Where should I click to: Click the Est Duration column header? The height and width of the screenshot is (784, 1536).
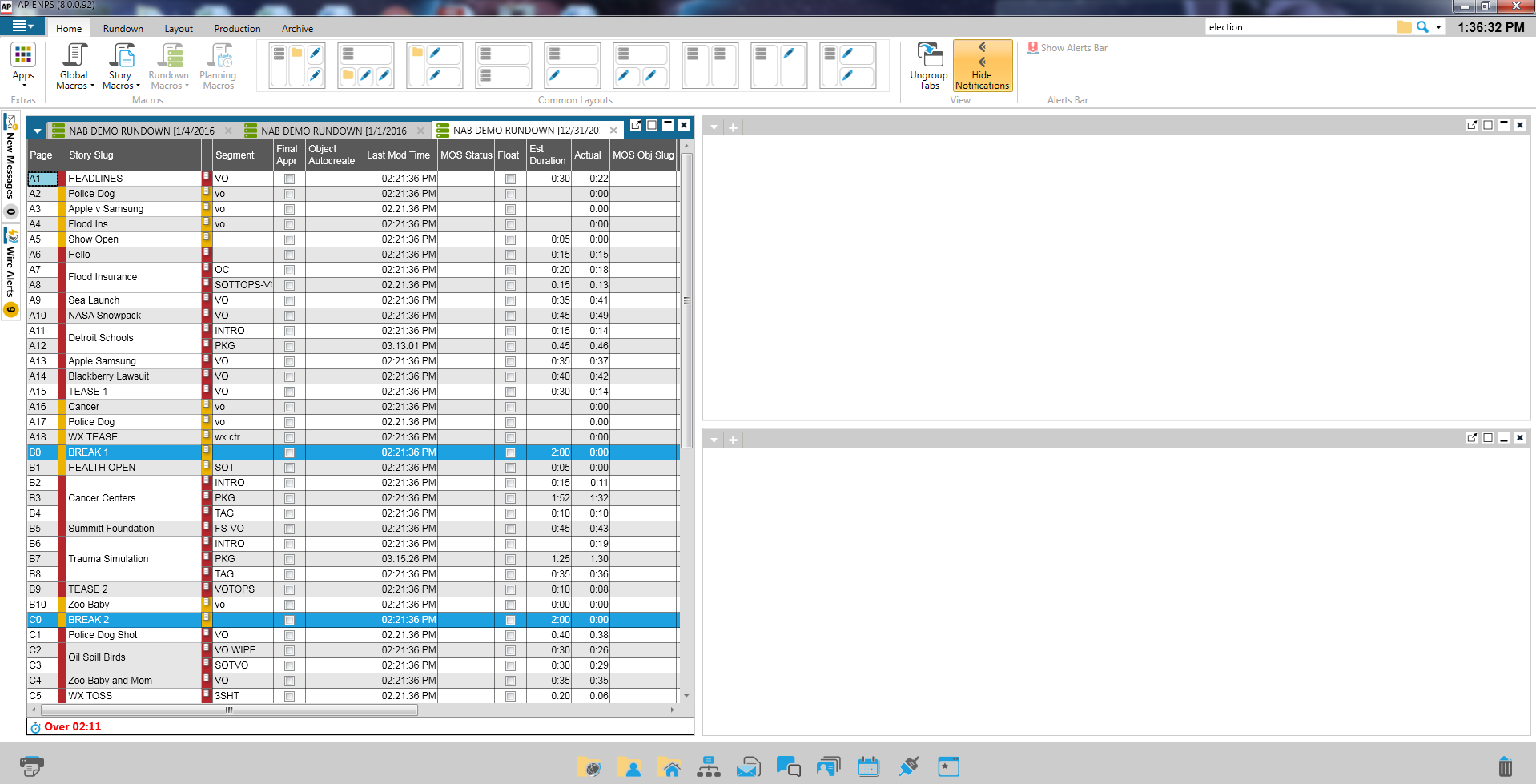pyautogui.click(x=549, y=155)
